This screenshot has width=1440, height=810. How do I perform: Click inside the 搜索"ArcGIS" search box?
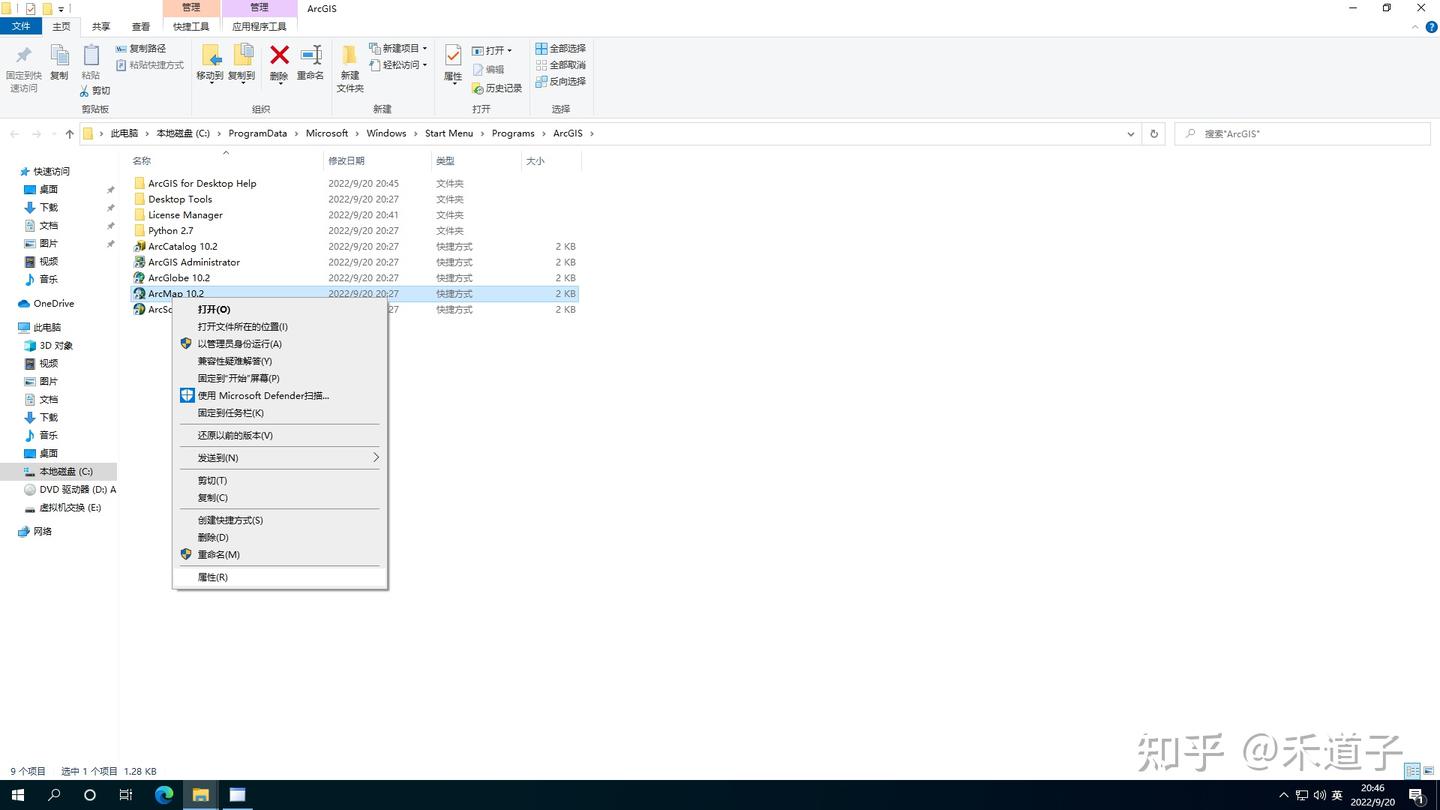(x=1300, y=133)
